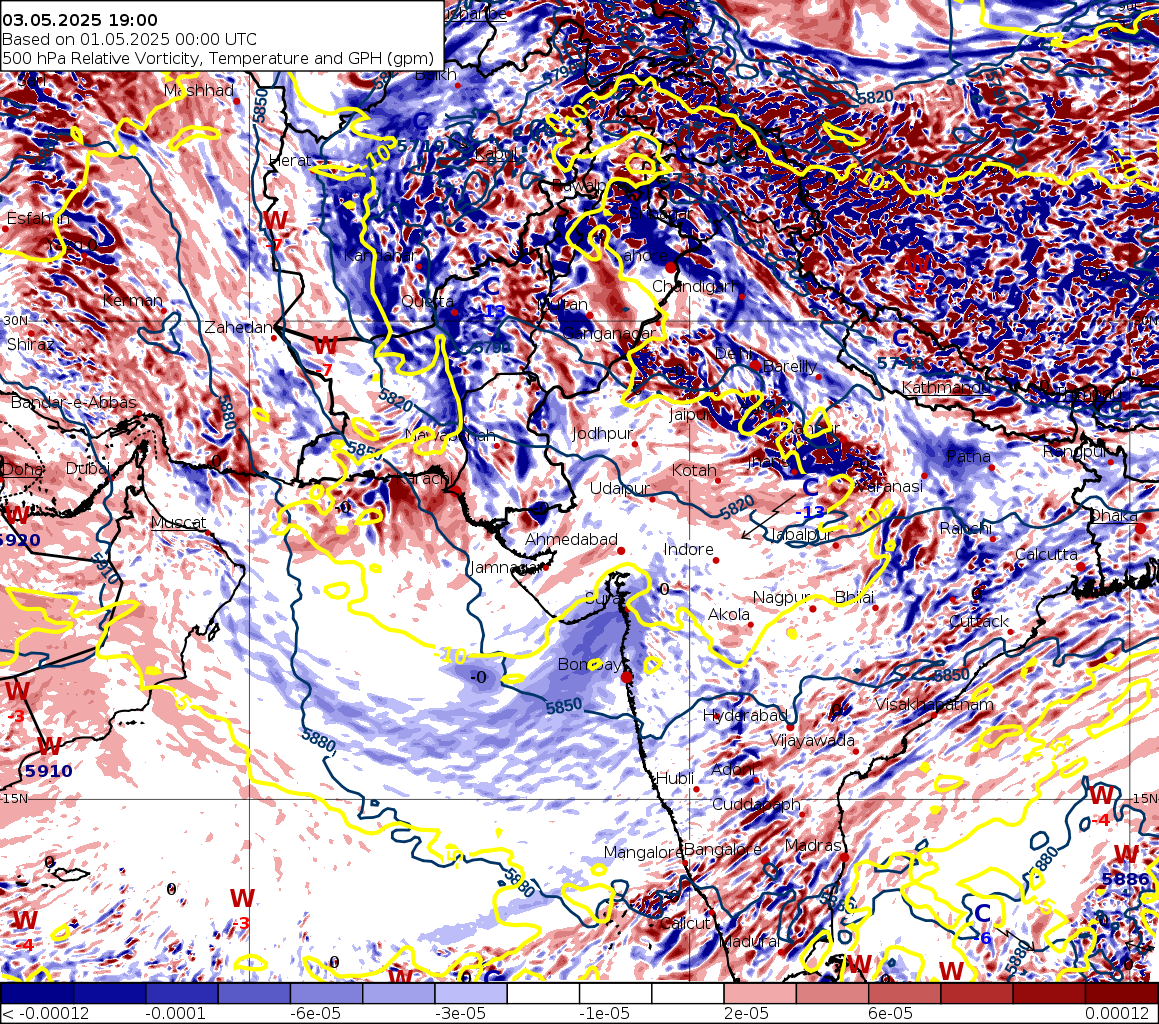Click the Calicut city label
The image size is (1159, 1024).
point(684,923)
